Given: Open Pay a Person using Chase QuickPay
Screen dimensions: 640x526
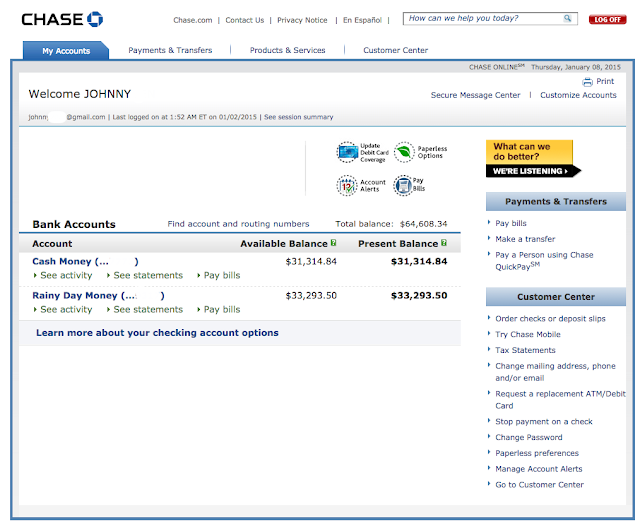Looking at the screenshot, I should pos(544,261).
